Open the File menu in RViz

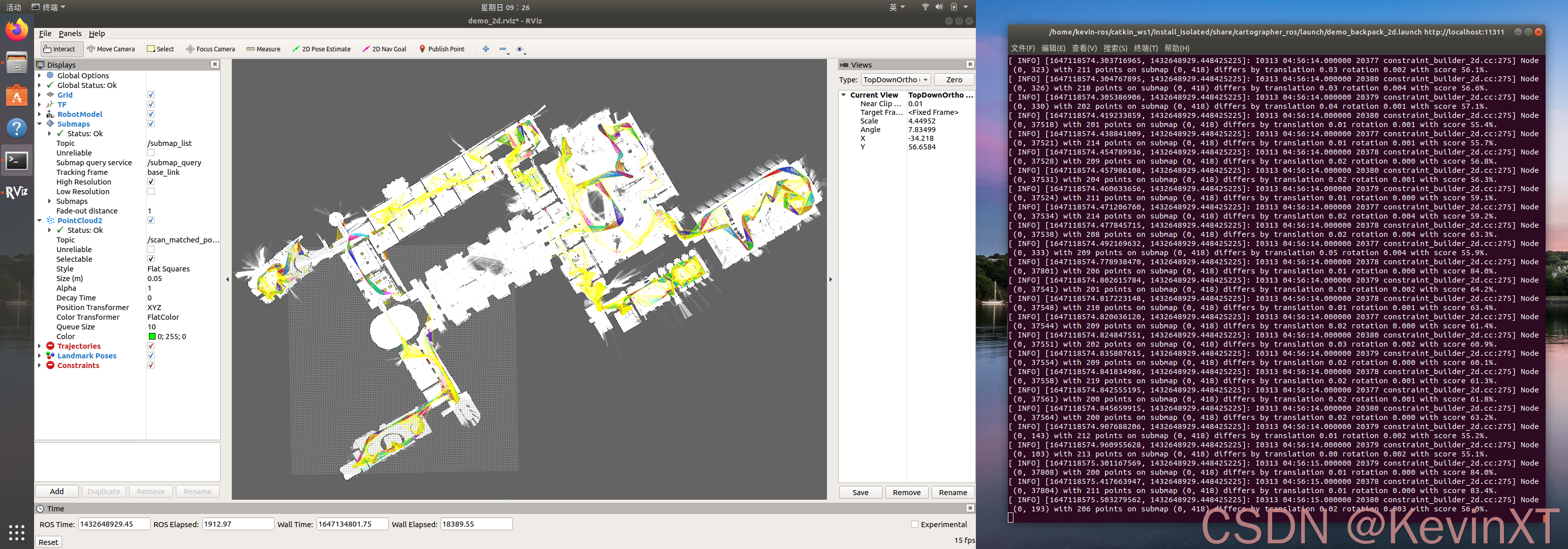point(45,34)
